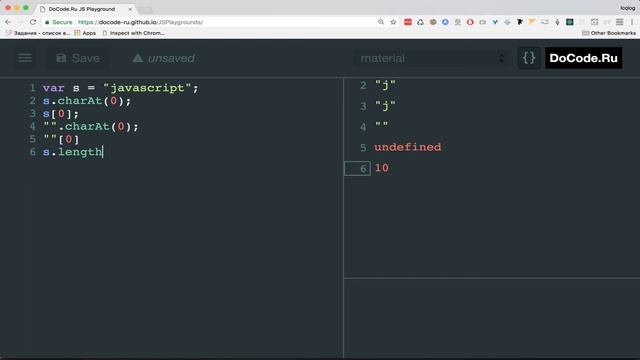
Task: Close the DoCode.Ru JS Playground tab
Action: [x=130, y=9]
